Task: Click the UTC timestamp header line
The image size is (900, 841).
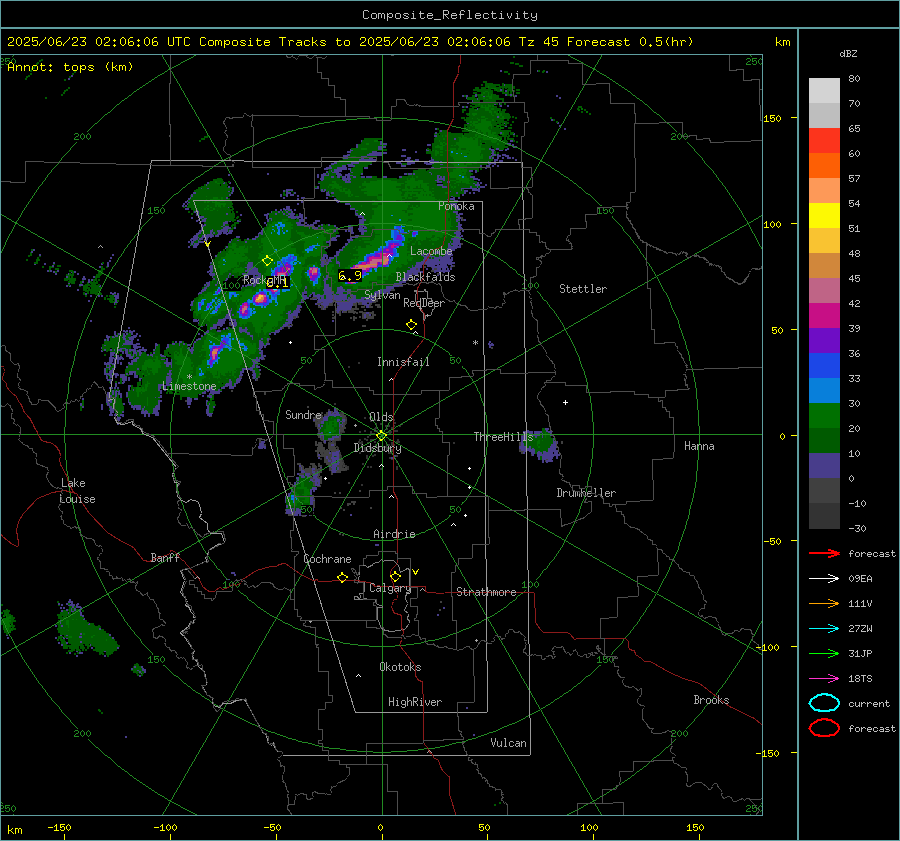Action: (350, 42)
